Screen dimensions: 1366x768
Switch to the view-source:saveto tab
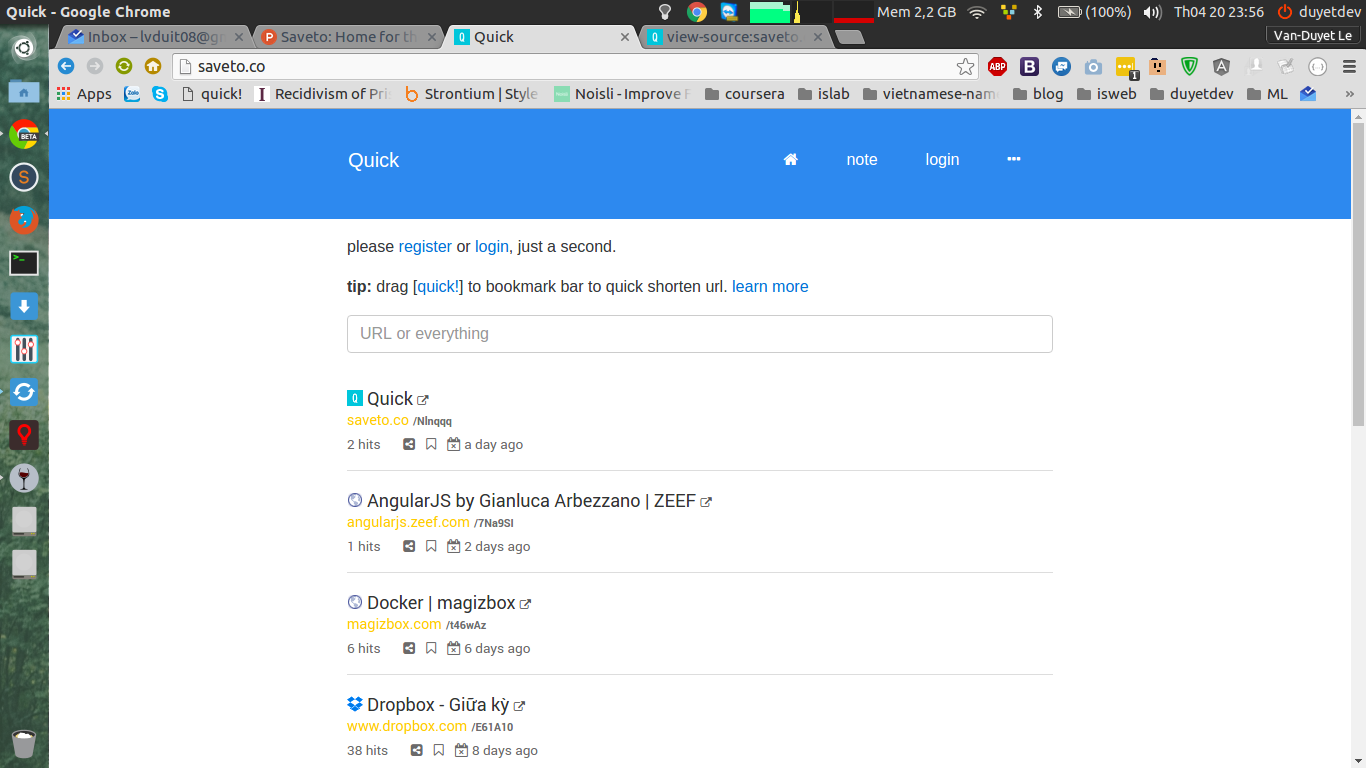pyautogui.click(x=733, y=37)
